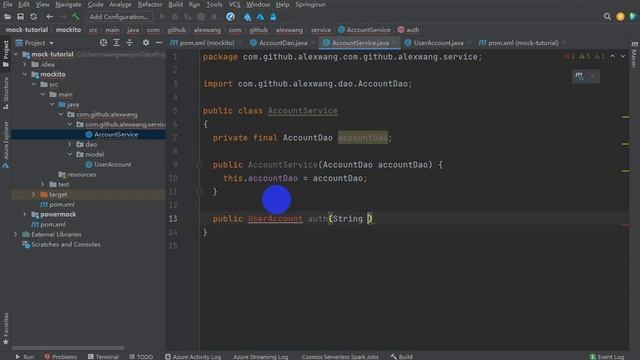640x360 pixels.
Task: Open the Event Log
Action: [x=607, y=356]
